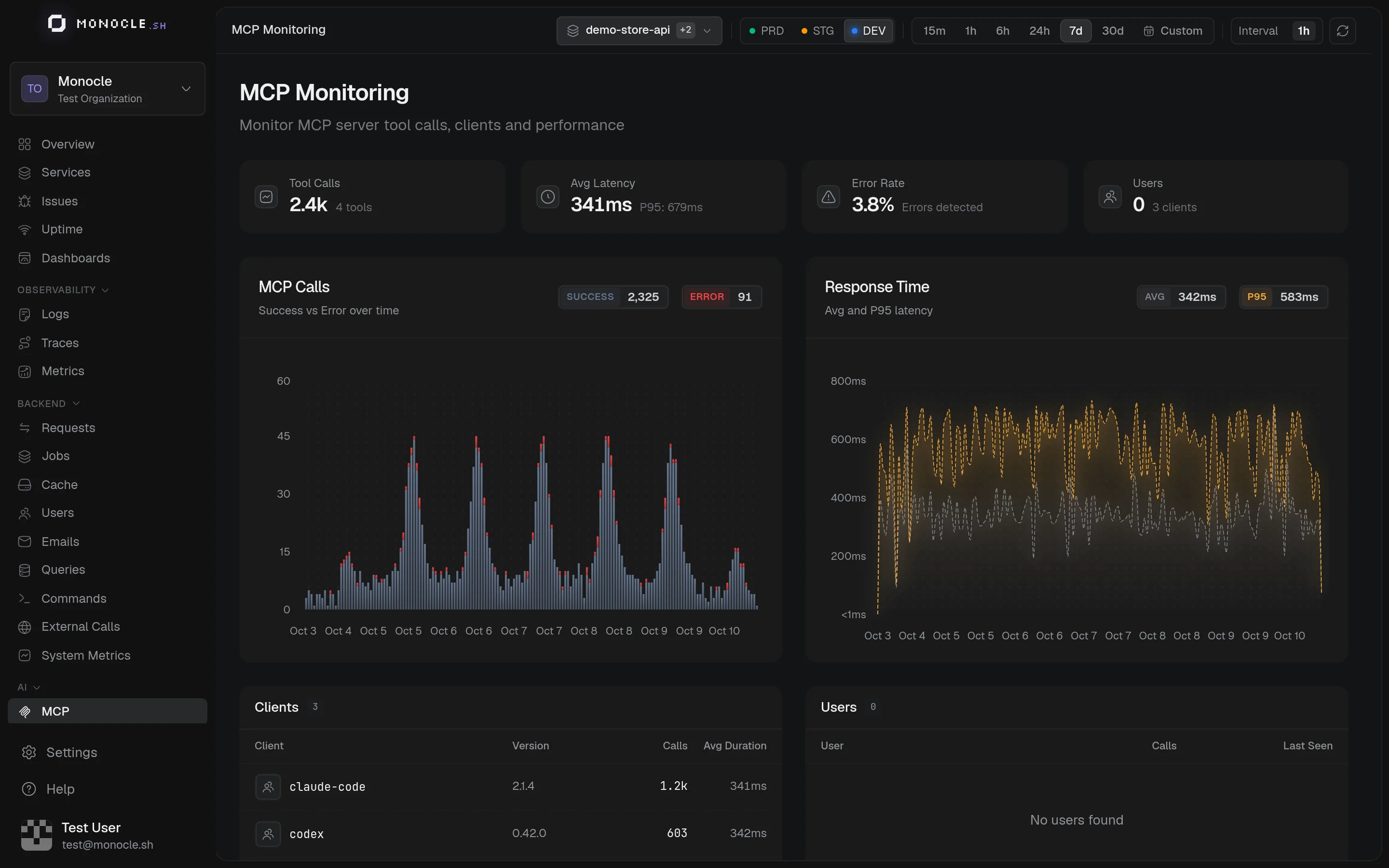The height and width of the screenshot is (868, 1389).
Task: Set time range to 24h
Action: 1039,30
